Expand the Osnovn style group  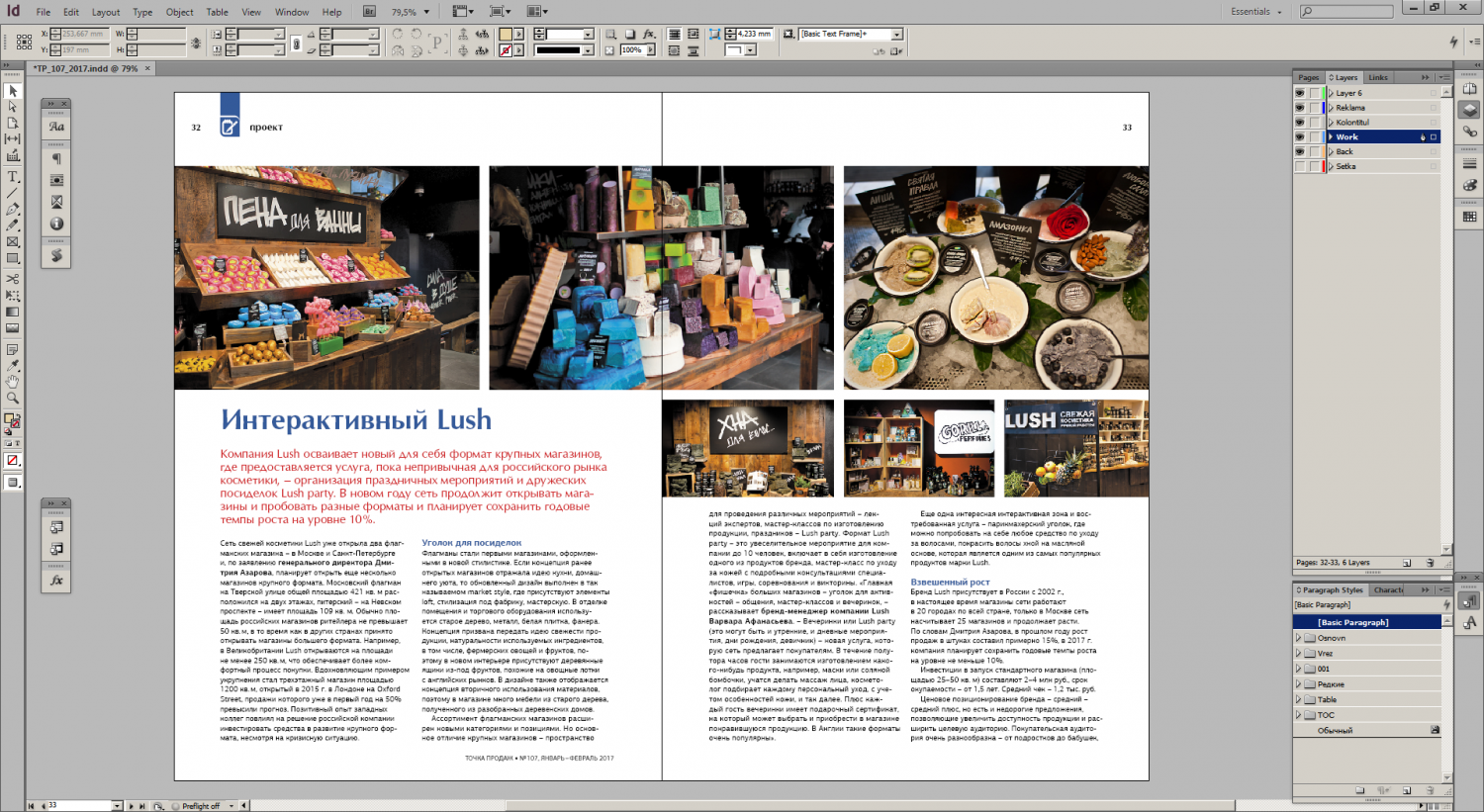click(1299, 638)
